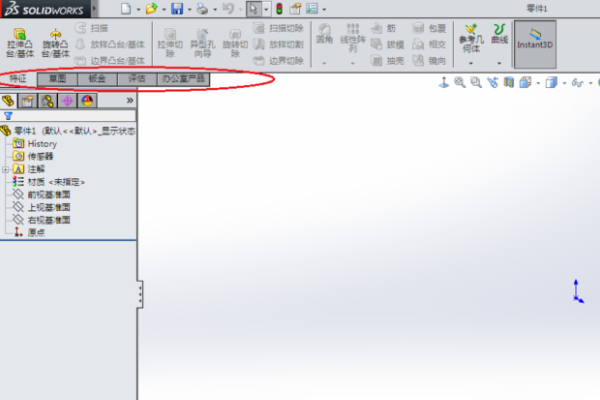
Task: Select 材质 <未指定> material item
Action: pyautogui.click(x=49, y=182)
